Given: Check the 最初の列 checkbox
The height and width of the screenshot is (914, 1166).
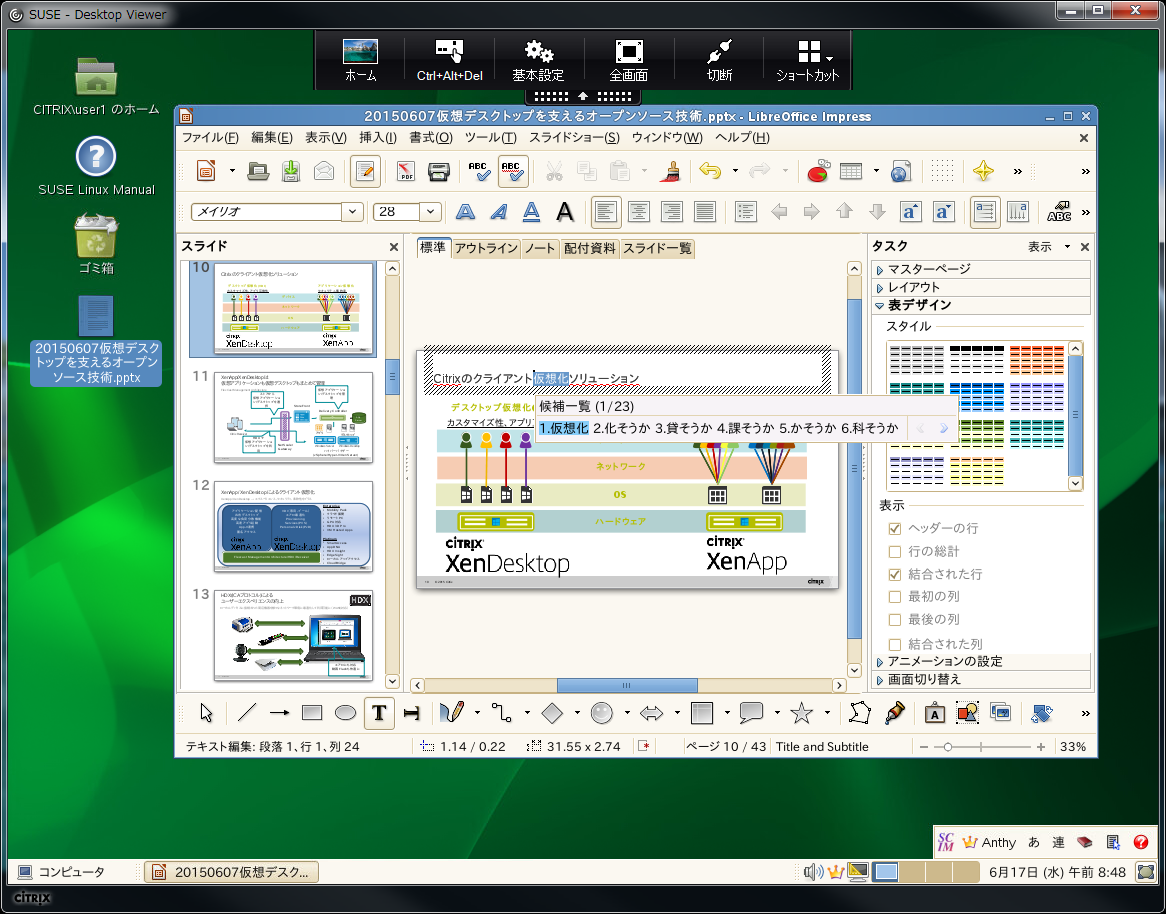Looking at the screenshot, I should click(x=895, y=597).
